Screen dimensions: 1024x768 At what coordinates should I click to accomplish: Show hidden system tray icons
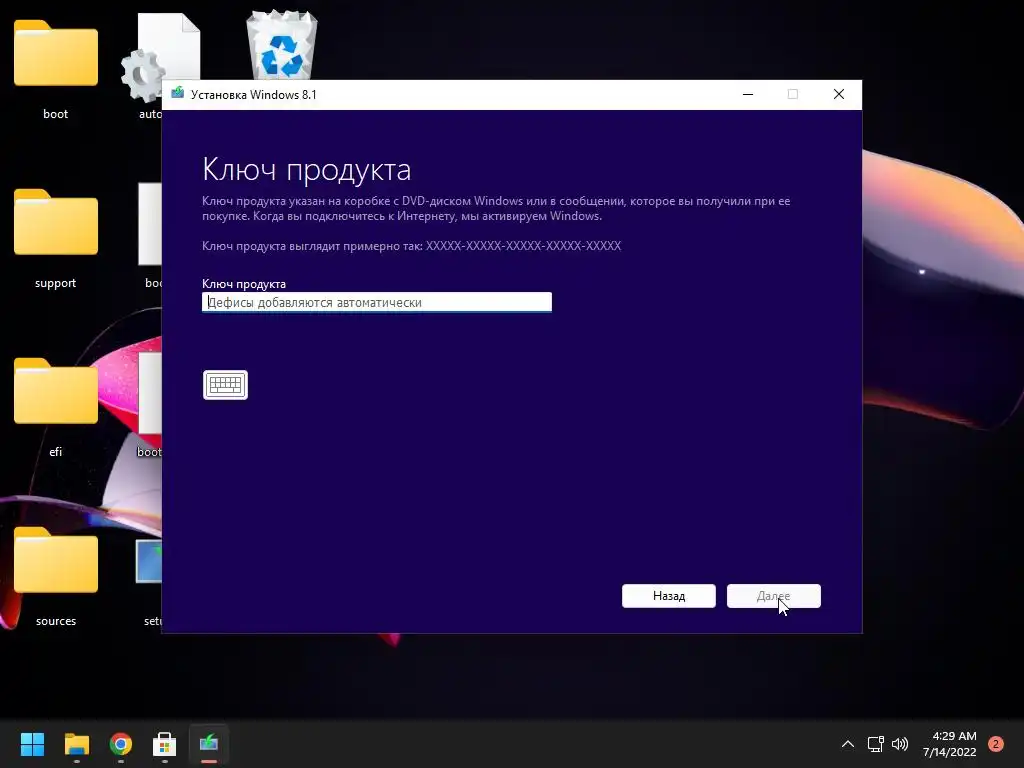coord(848,744)
